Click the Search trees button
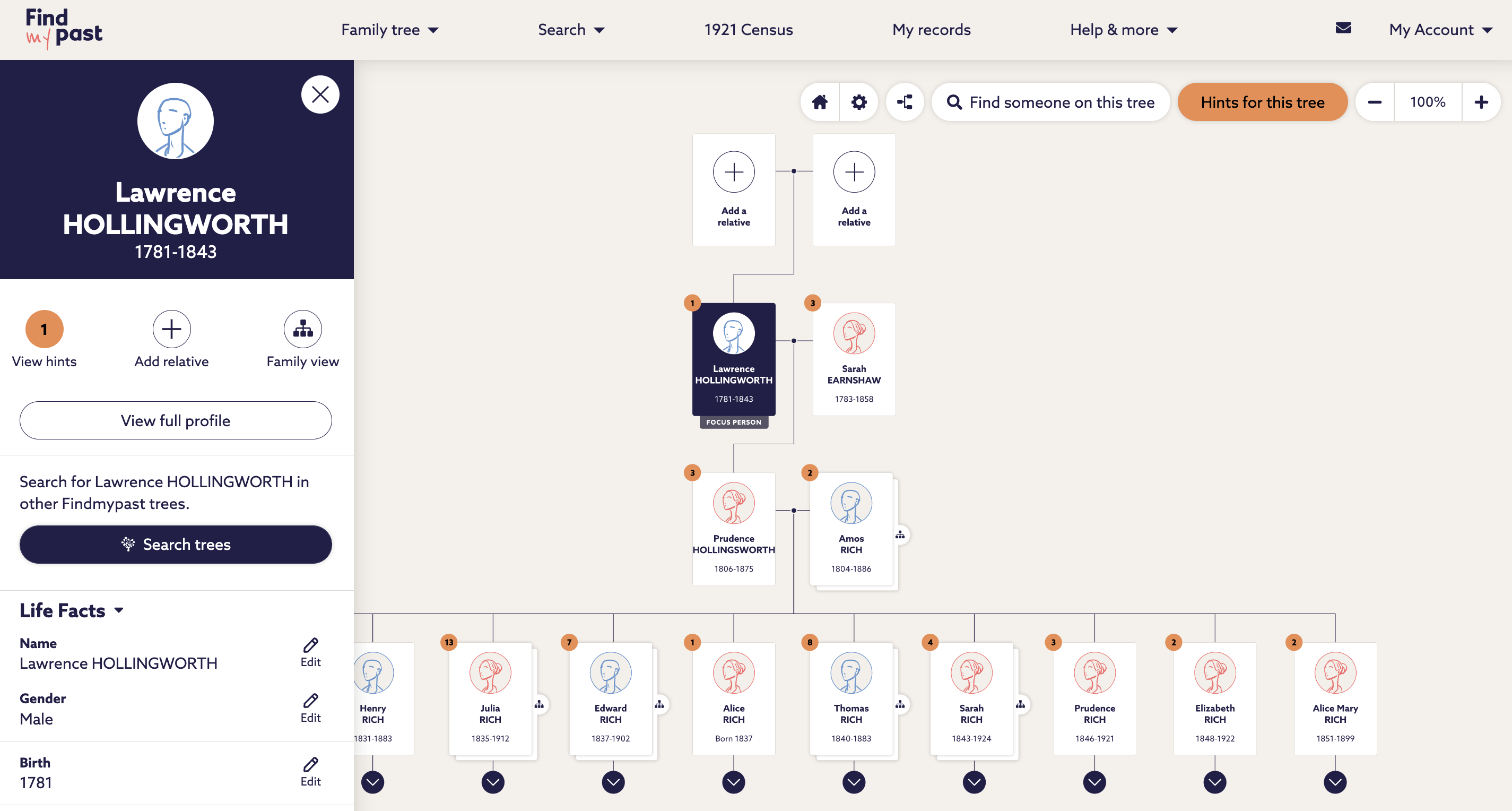Screen dimensions: 1512x811 tap(176, 545)
